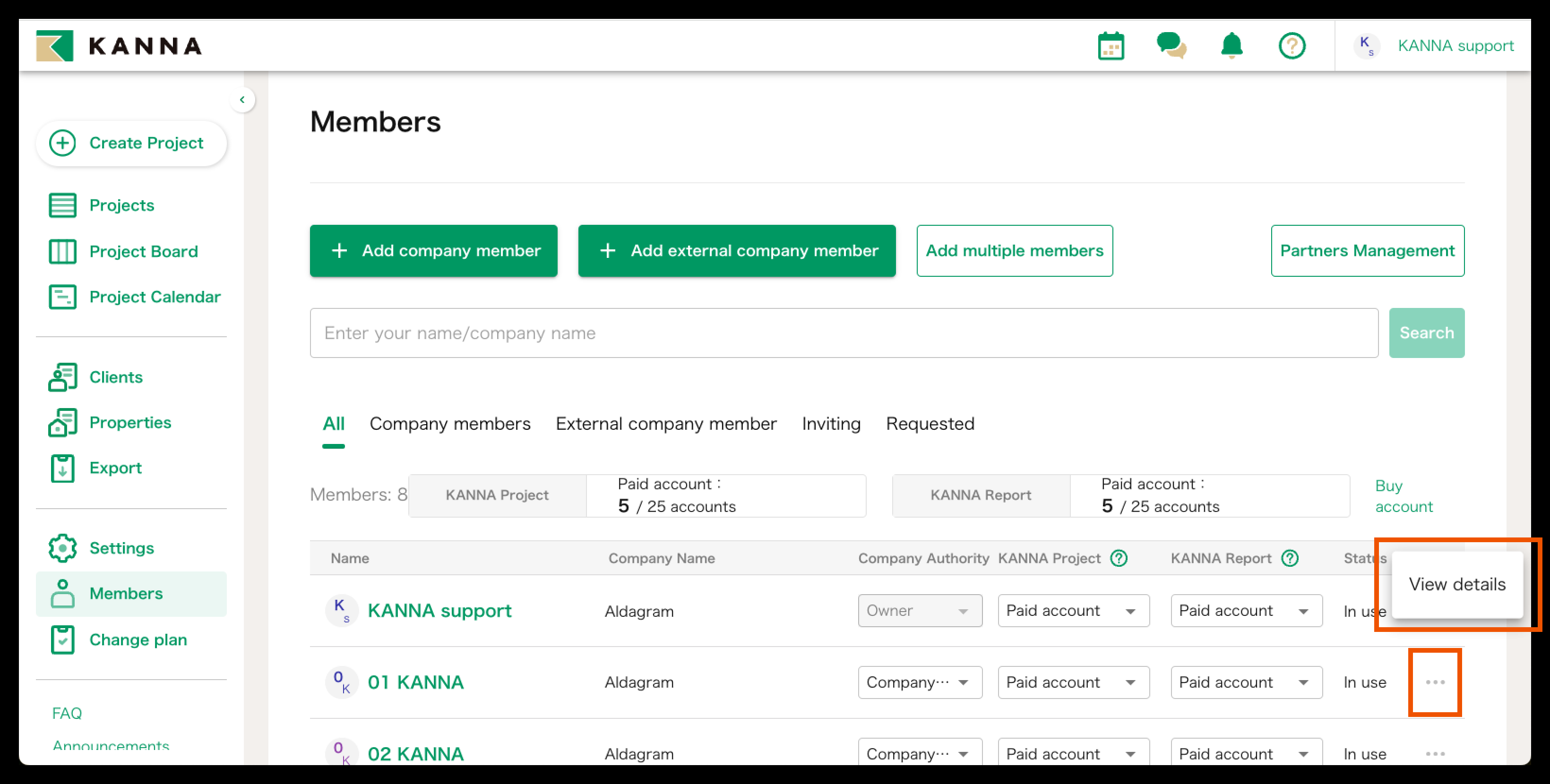Click the Partners Management button

(1367, 251)
